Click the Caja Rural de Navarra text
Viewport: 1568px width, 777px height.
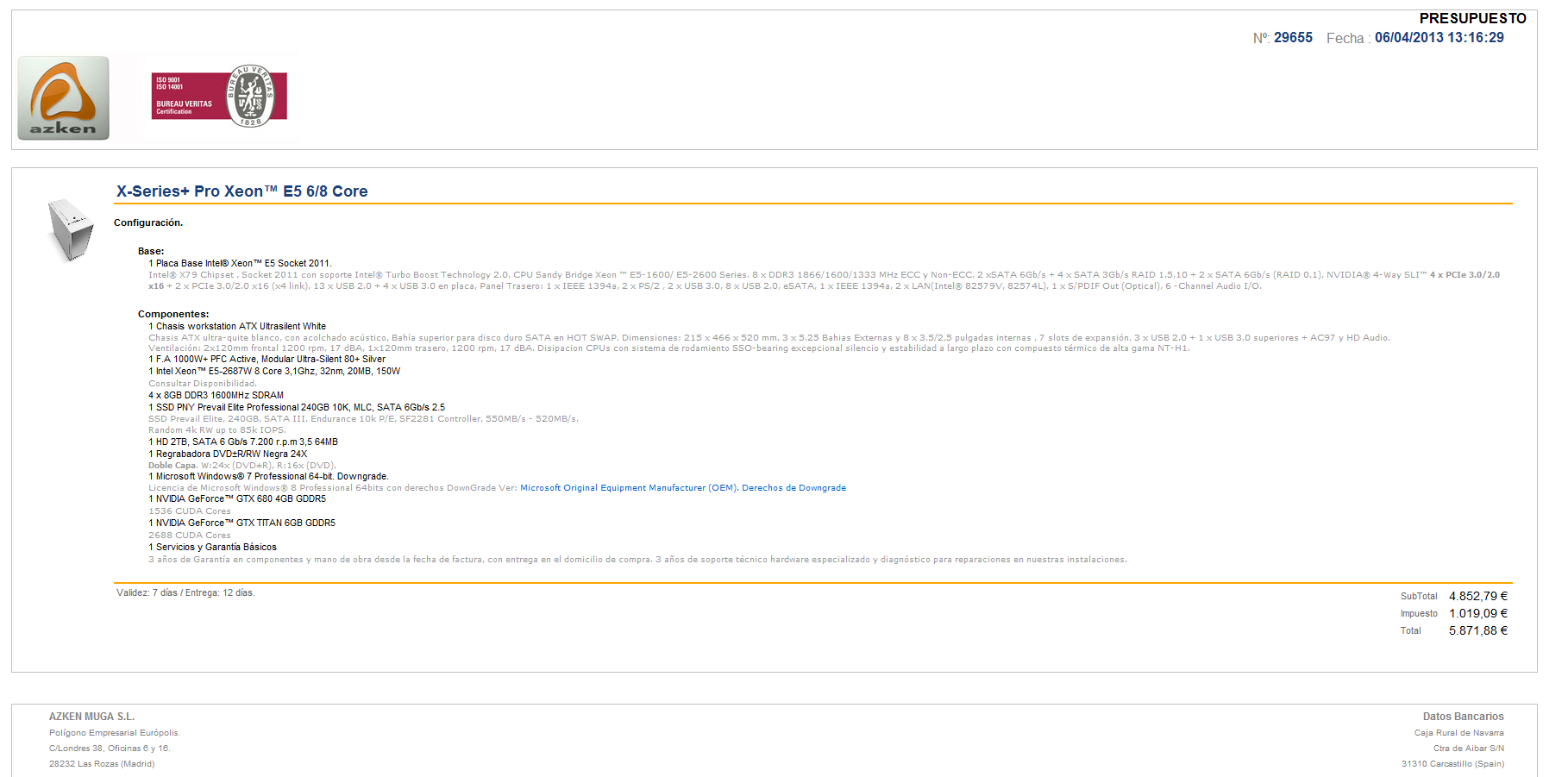pyautogui.click(x=1458, y=733)
